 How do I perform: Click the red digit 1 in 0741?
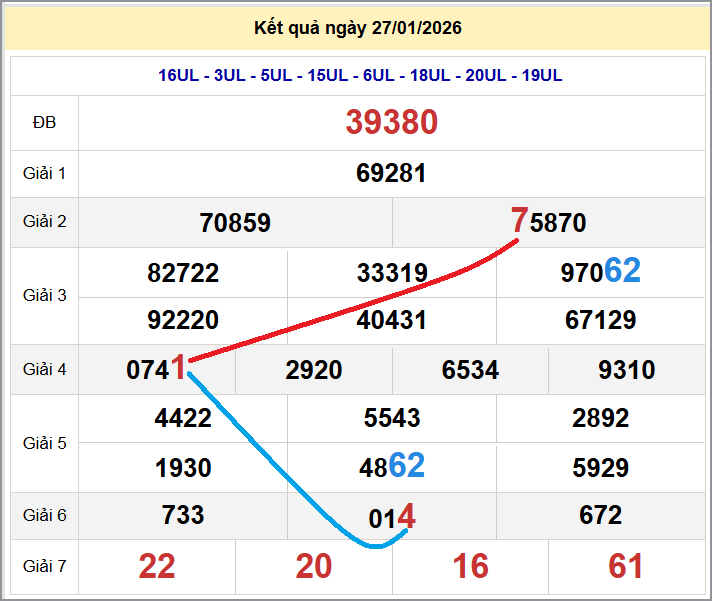(178, 368)
